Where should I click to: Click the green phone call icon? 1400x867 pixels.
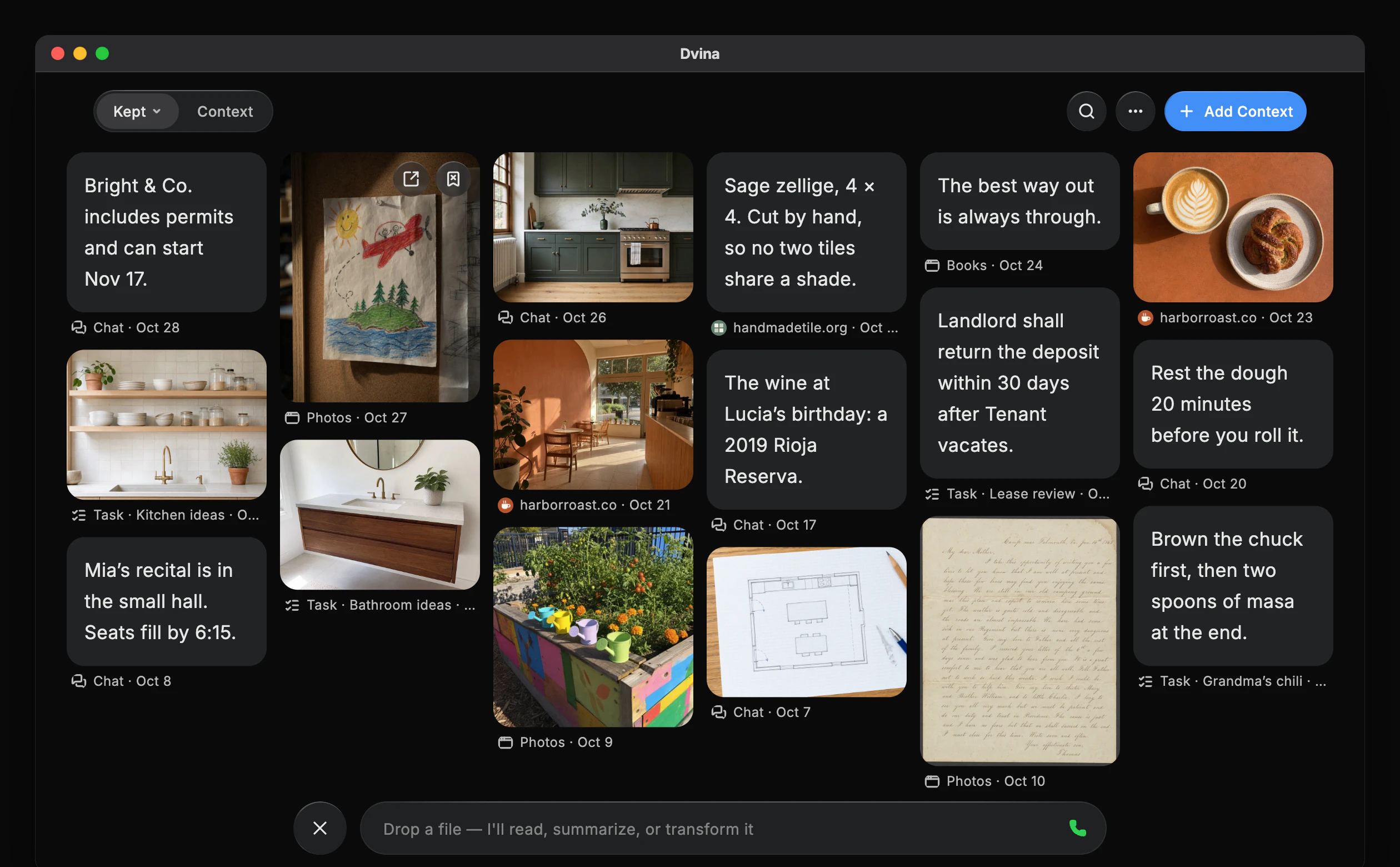coord(1077,828)
